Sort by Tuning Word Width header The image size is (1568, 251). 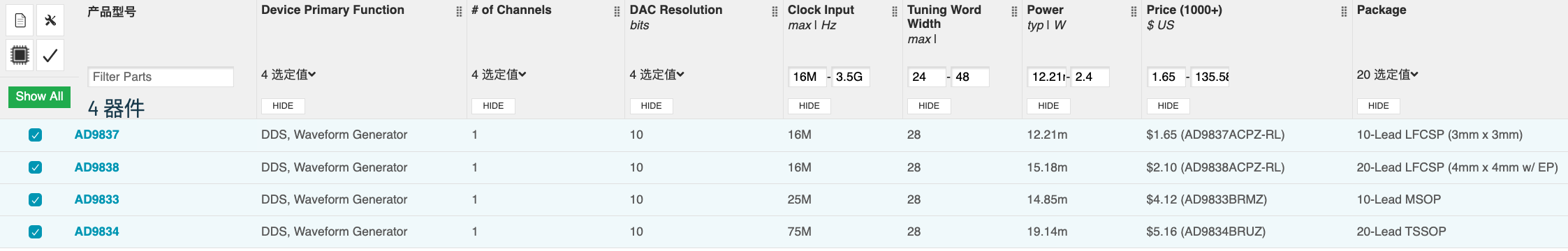[x=944, y=17]
